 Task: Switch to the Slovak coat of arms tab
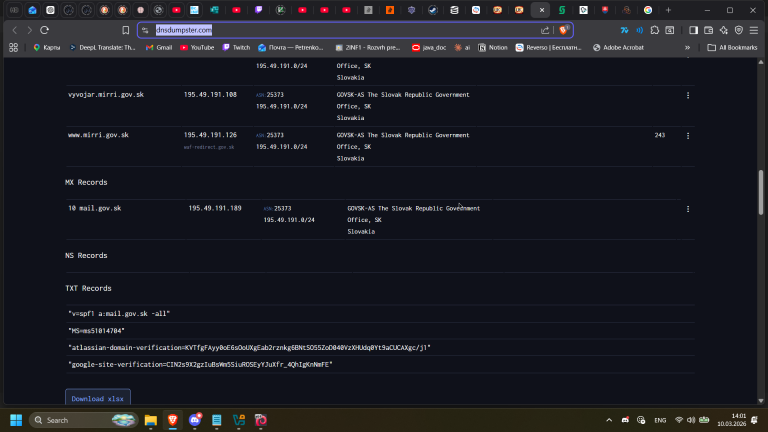click(605, 10)
